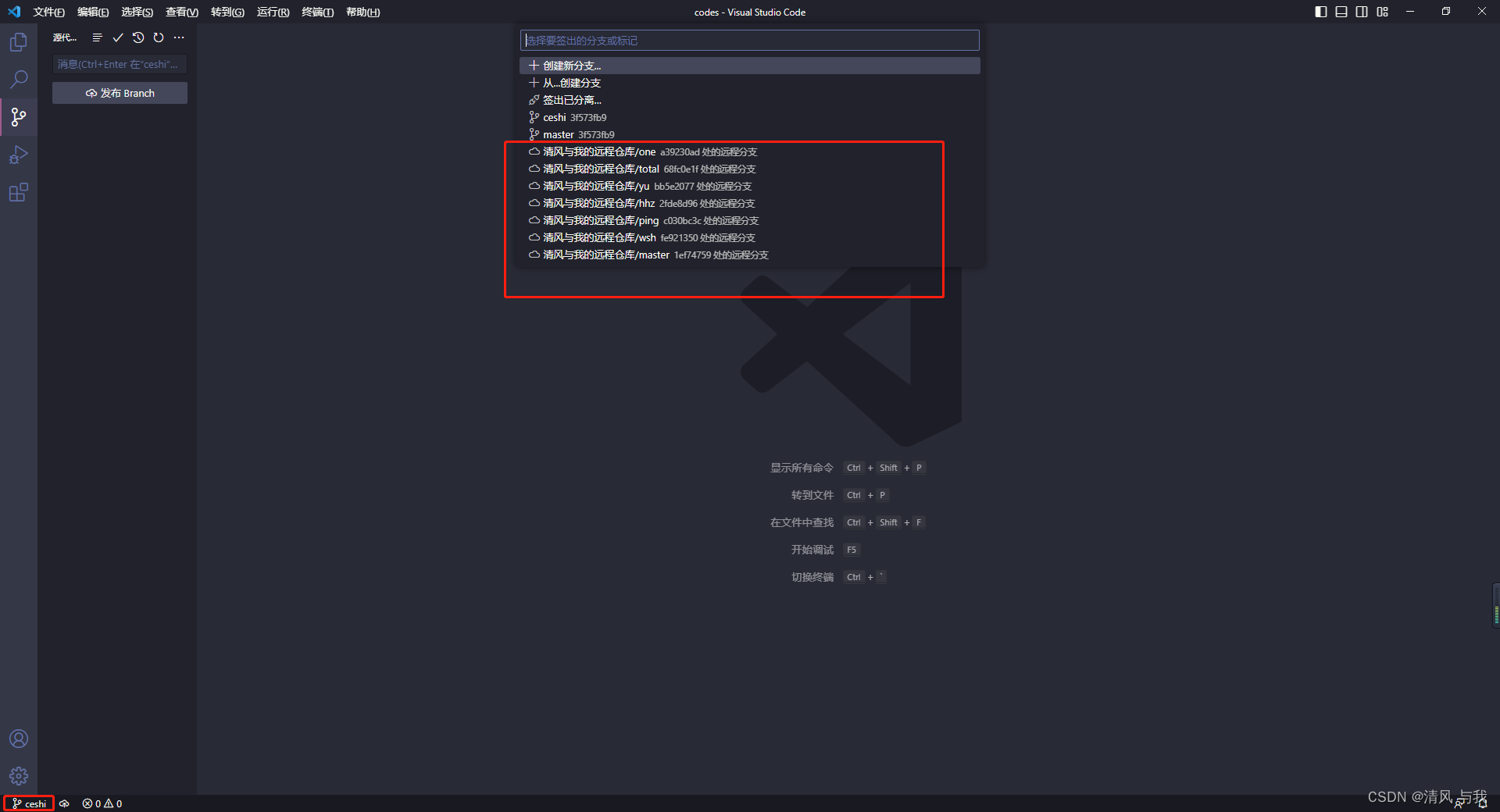Select remote branch 清风与我的远程仓库/ping
Screen dimensions: 1500x812
click(x=749, y=220)
